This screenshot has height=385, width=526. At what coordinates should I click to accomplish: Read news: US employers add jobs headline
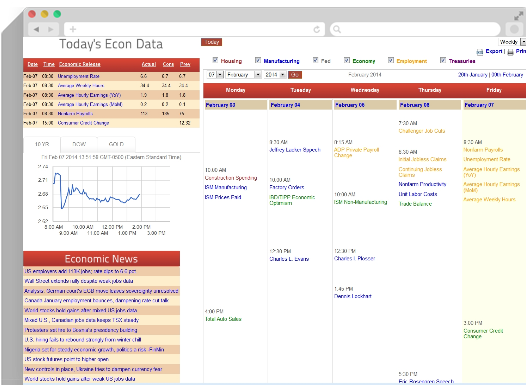pos(80,271)
